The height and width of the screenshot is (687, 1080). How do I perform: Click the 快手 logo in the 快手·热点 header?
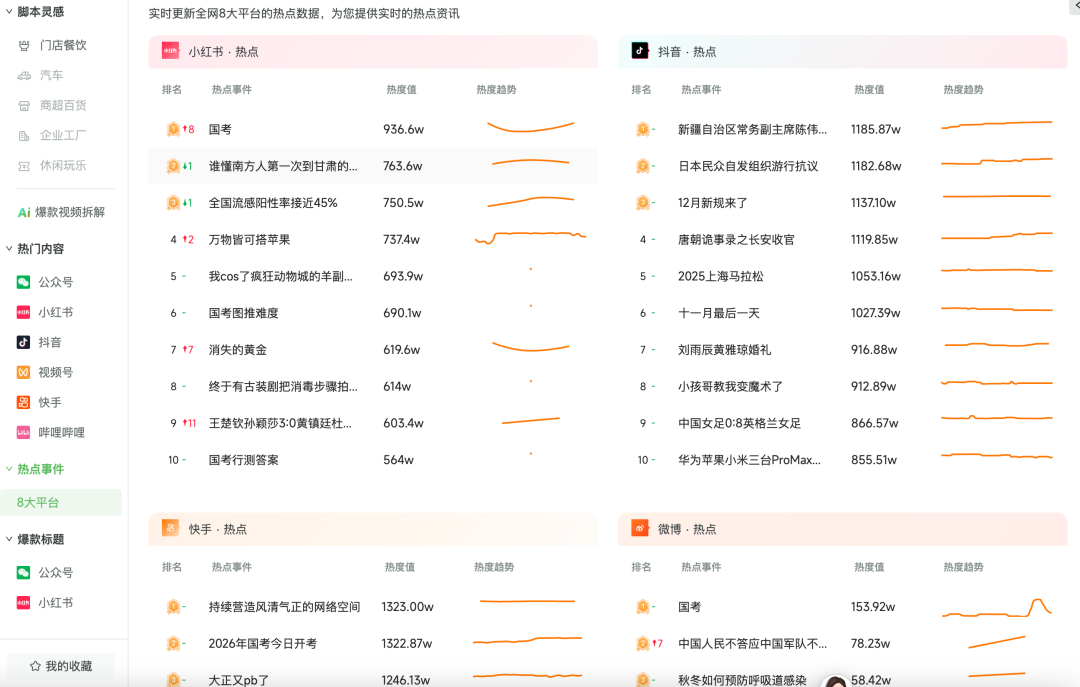170,529
